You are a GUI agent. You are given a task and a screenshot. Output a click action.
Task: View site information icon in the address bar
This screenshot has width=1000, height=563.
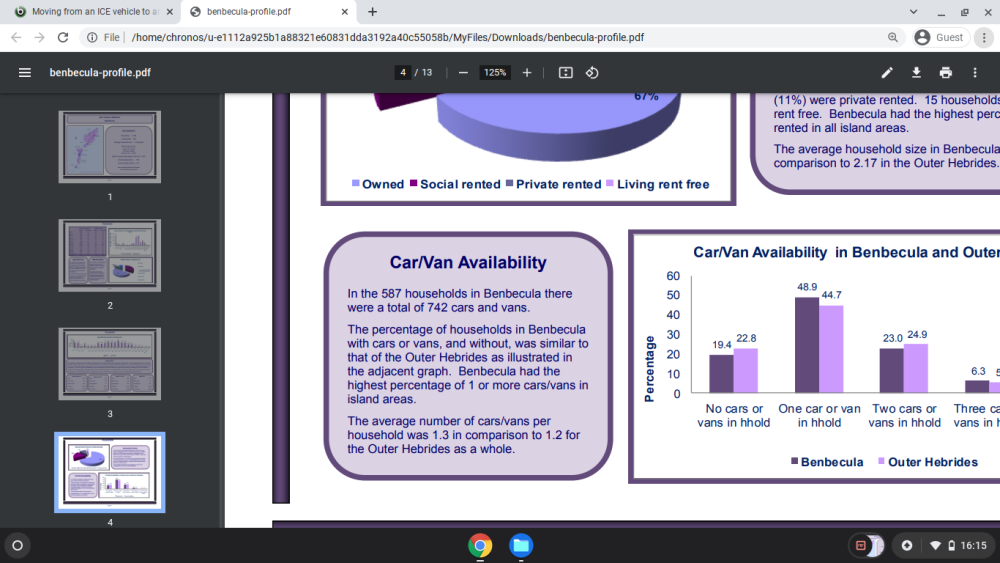tap(92, 38)
